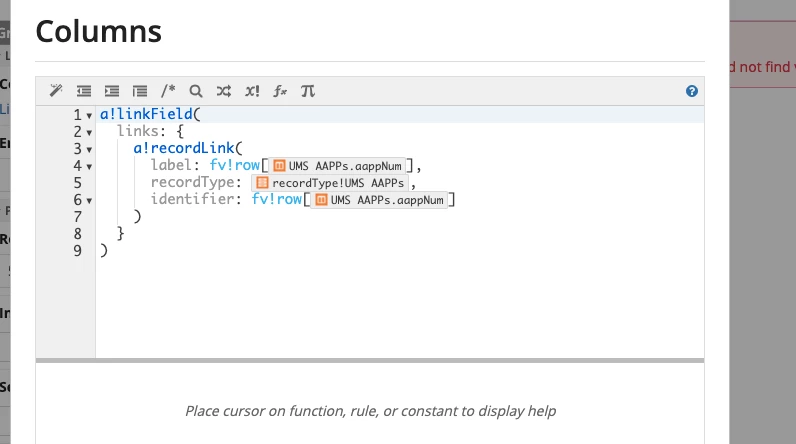Click the closing parenthesis on line 9
This screenshot has width=796, height=444.
(x=104, y=251)
